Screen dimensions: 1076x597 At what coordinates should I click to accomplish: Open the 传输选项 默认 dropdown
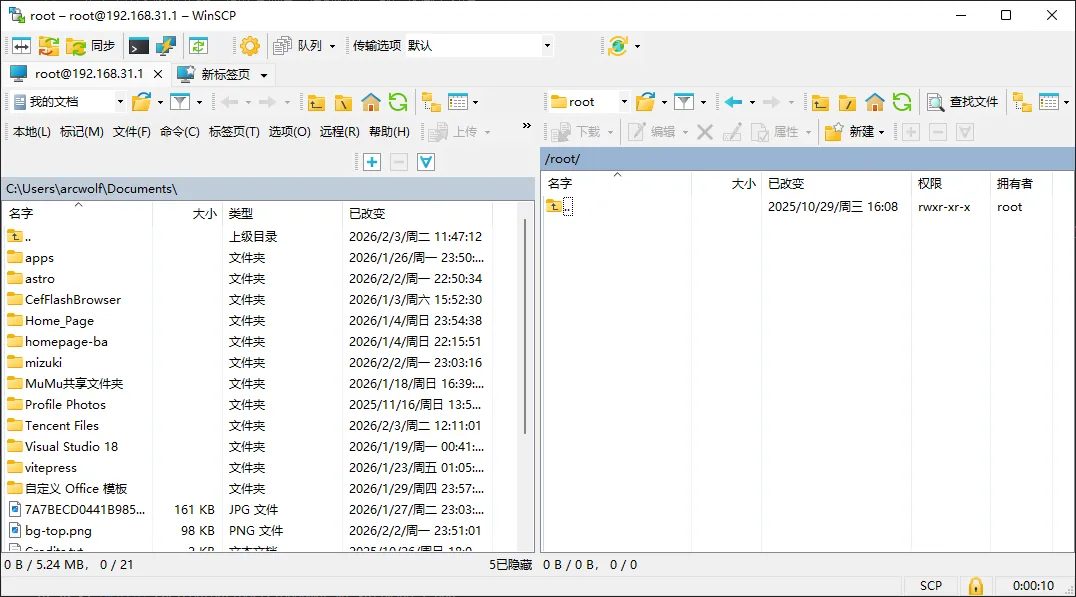point(547,45)
